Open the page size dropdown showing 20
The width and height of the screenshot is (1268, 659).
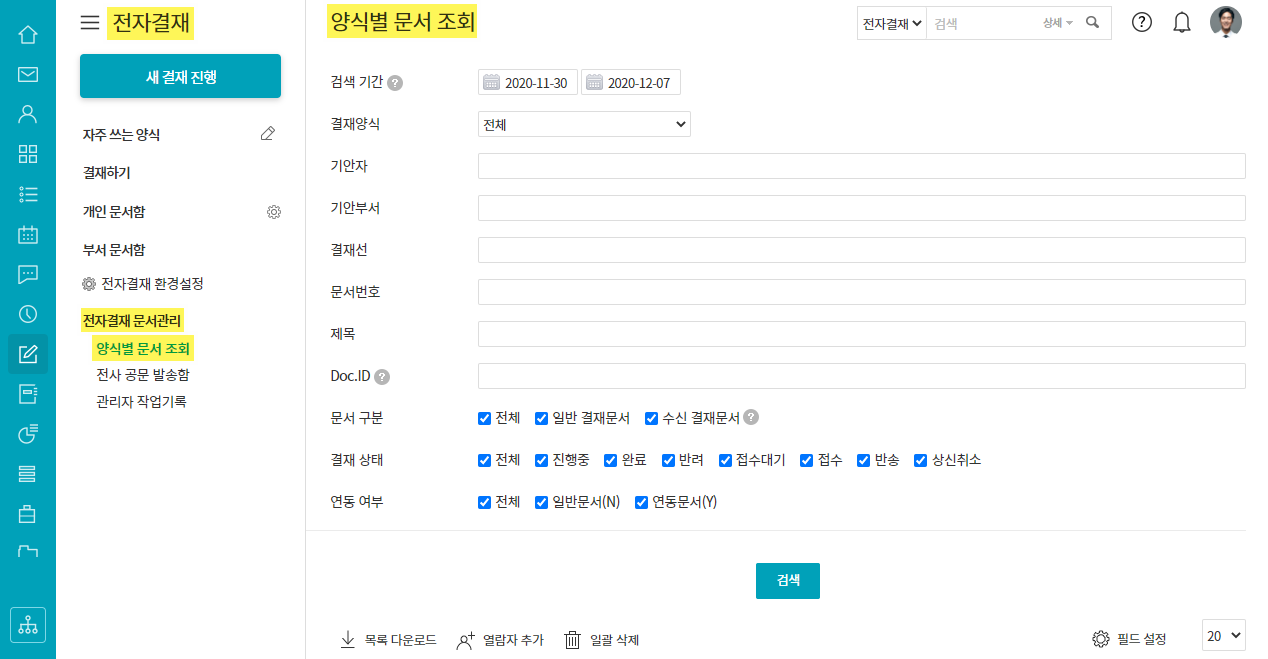1223,635
